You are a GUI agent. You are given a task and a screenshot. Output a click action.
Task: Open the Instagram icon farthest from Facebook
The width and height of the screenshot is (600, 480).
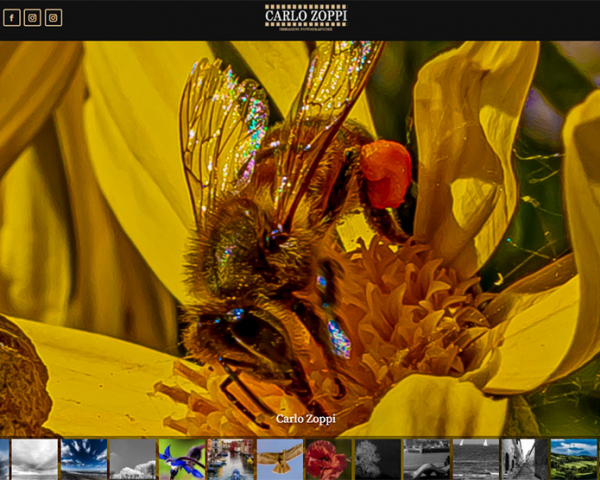[x=54, y=18]
